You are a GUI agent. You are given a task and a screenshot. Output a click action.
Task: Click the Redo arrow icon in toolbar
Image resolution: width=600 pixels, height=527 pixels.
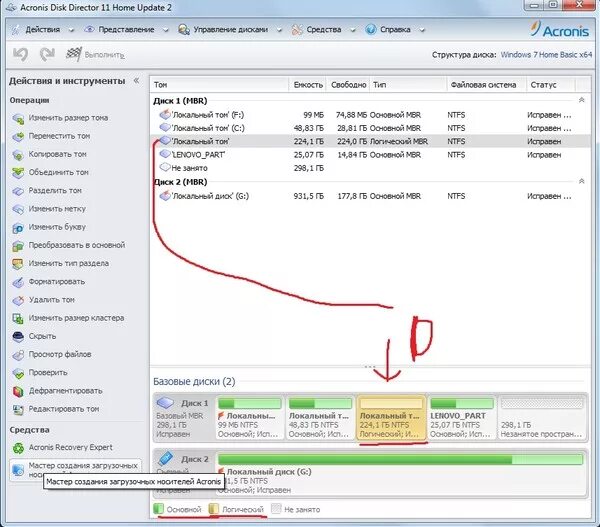coord(47,54)
